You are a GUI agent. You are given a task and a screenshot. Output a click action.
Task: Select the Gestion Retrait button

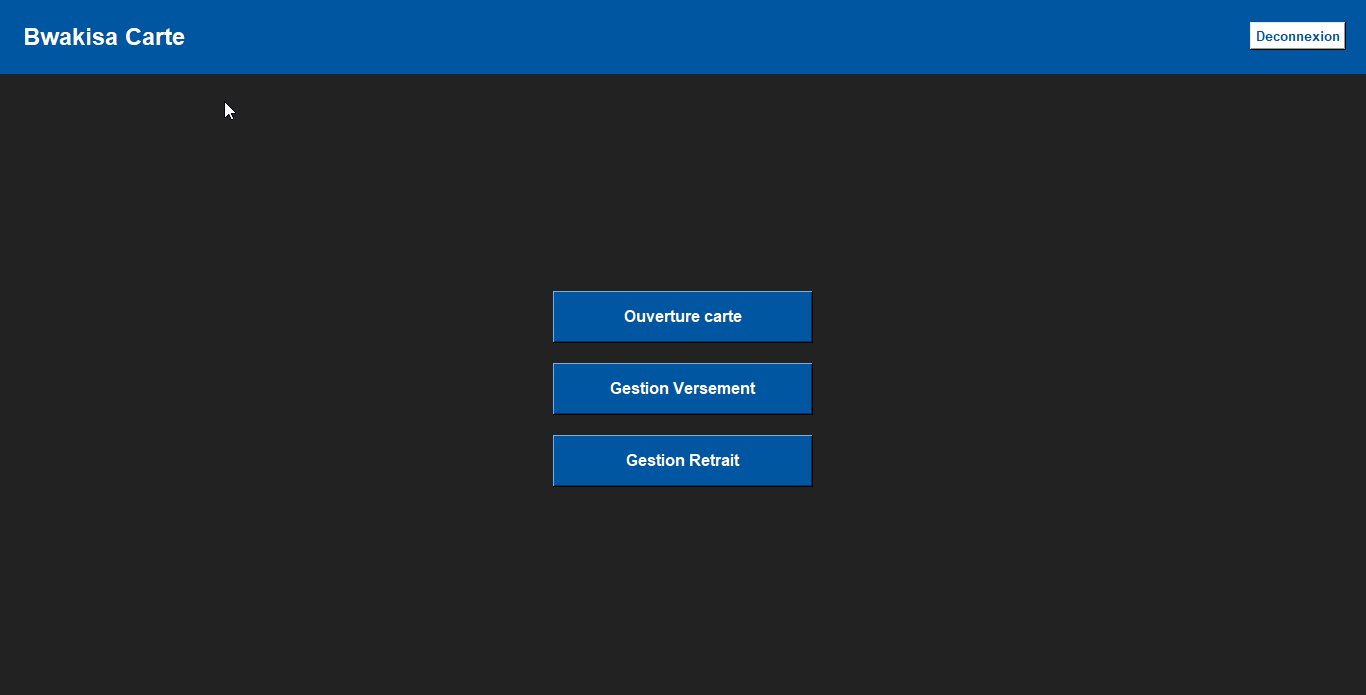click(x=682, y=460)
